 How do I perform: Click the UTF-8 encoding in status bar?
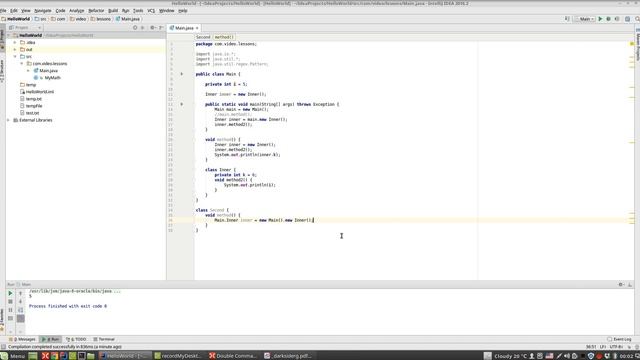tap(616, 347)
